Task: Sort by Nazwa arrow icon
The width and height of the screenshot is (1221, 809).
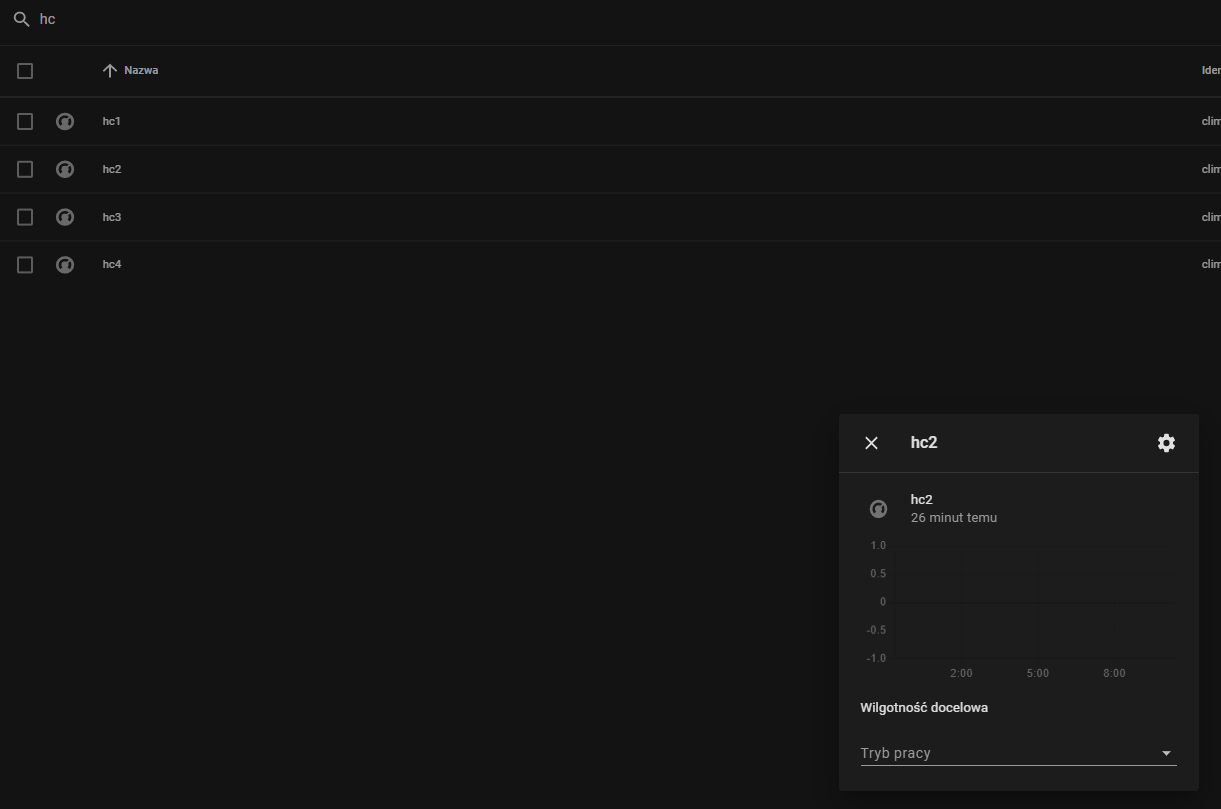Action: coord(110,71)
